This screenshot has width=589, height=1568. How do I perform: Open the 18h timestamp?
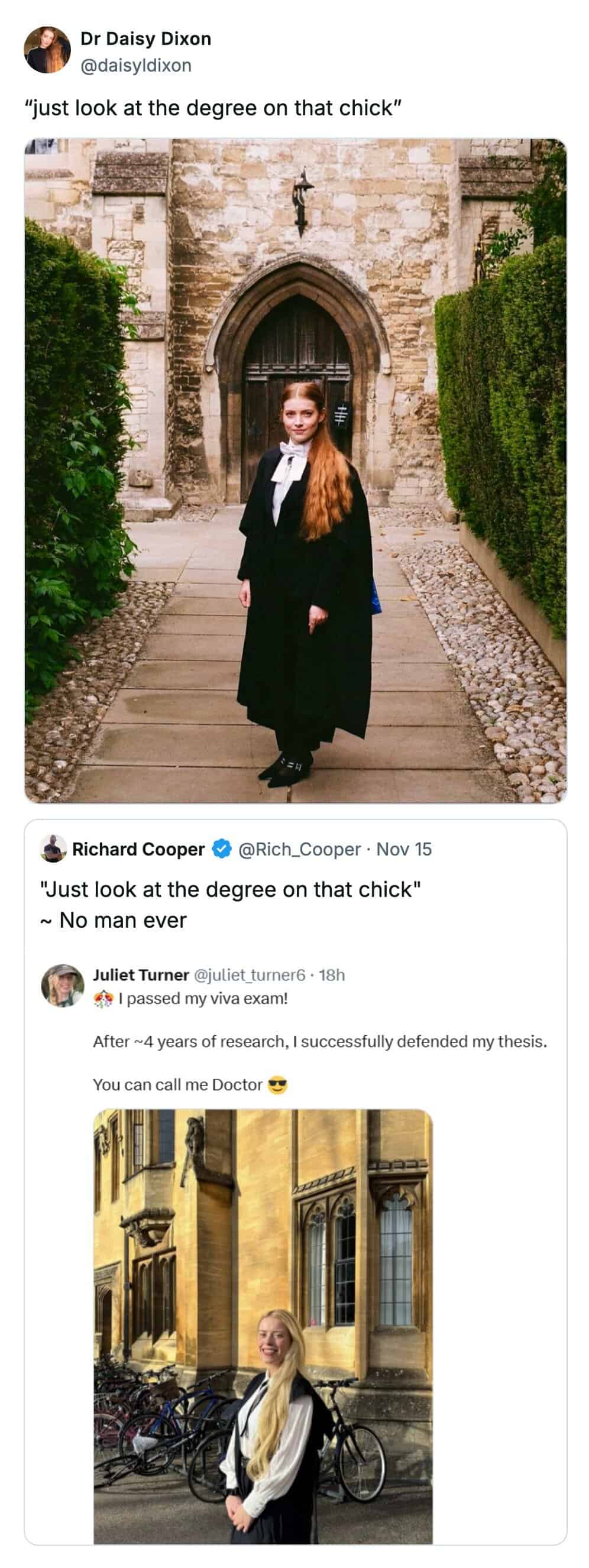click(x=332, y=975)
